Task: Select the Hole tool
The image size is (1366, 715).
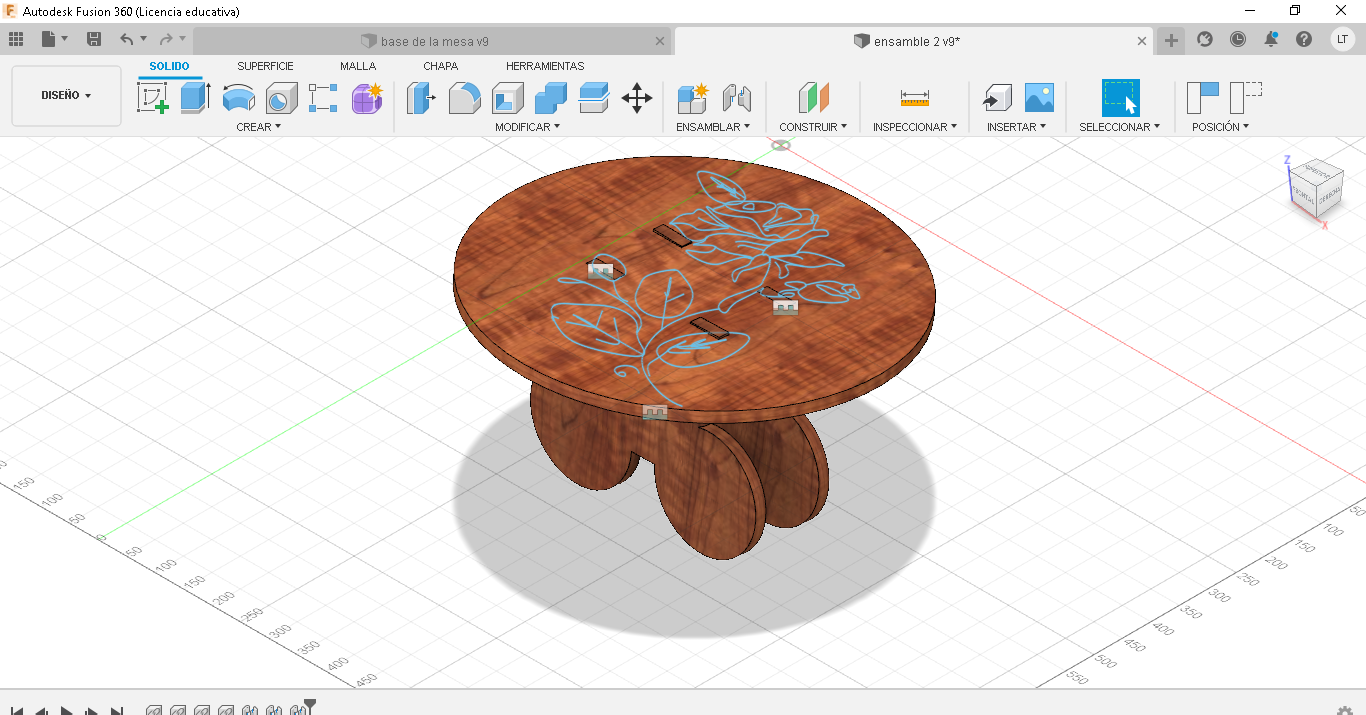Action: [282, 98]
